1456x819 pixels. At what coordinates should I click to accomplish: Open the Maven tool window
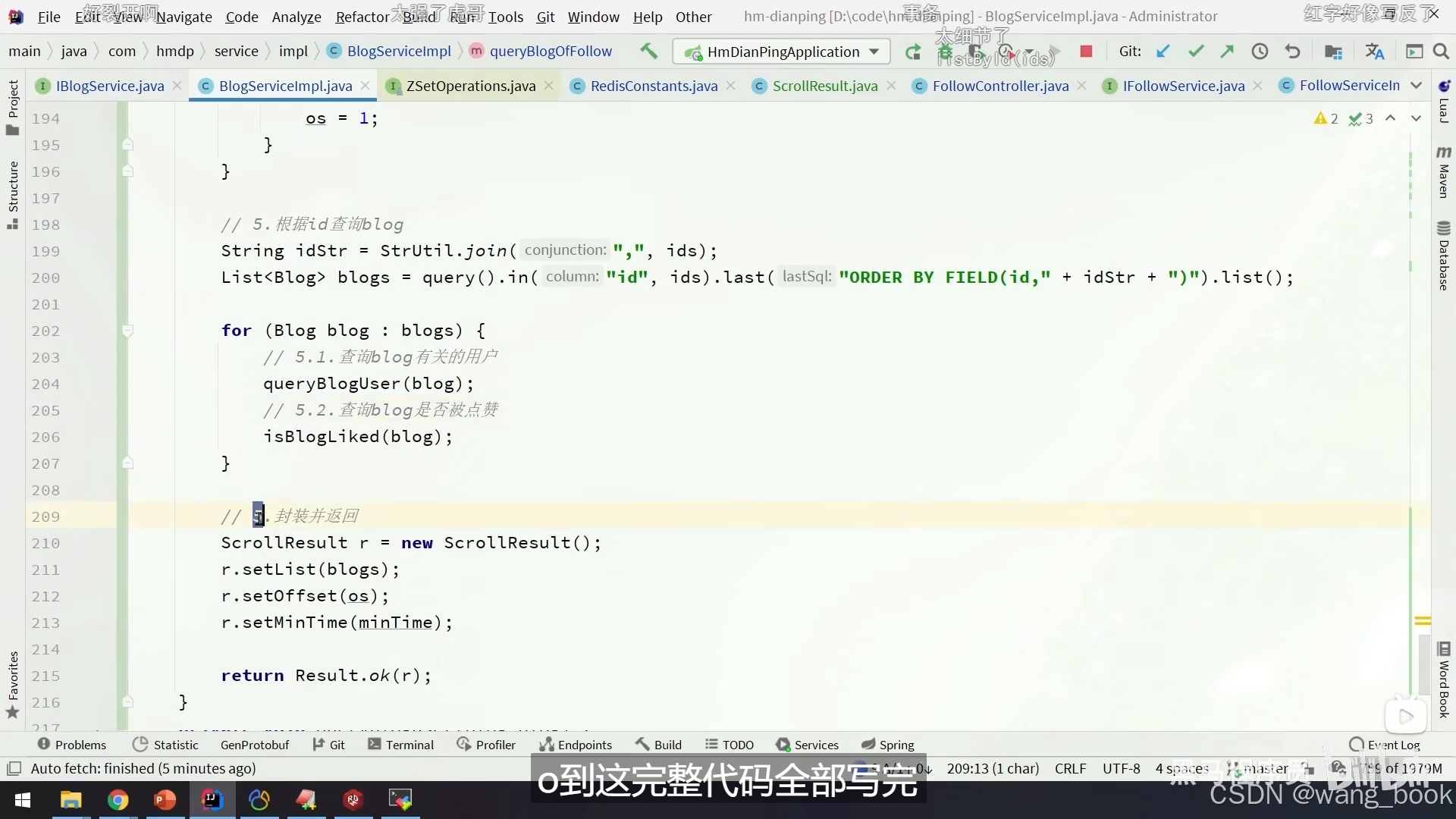(x=1444, y=172)
